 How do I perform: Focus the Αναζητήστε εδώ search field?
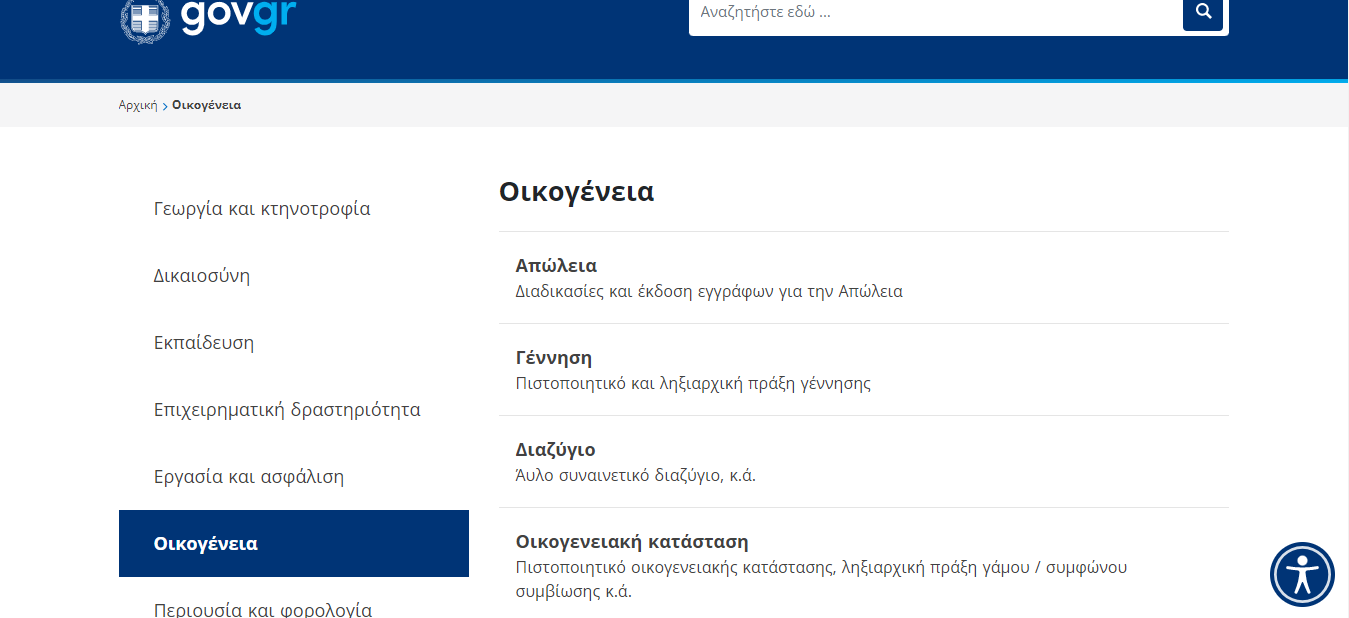(x=936, y=14)
